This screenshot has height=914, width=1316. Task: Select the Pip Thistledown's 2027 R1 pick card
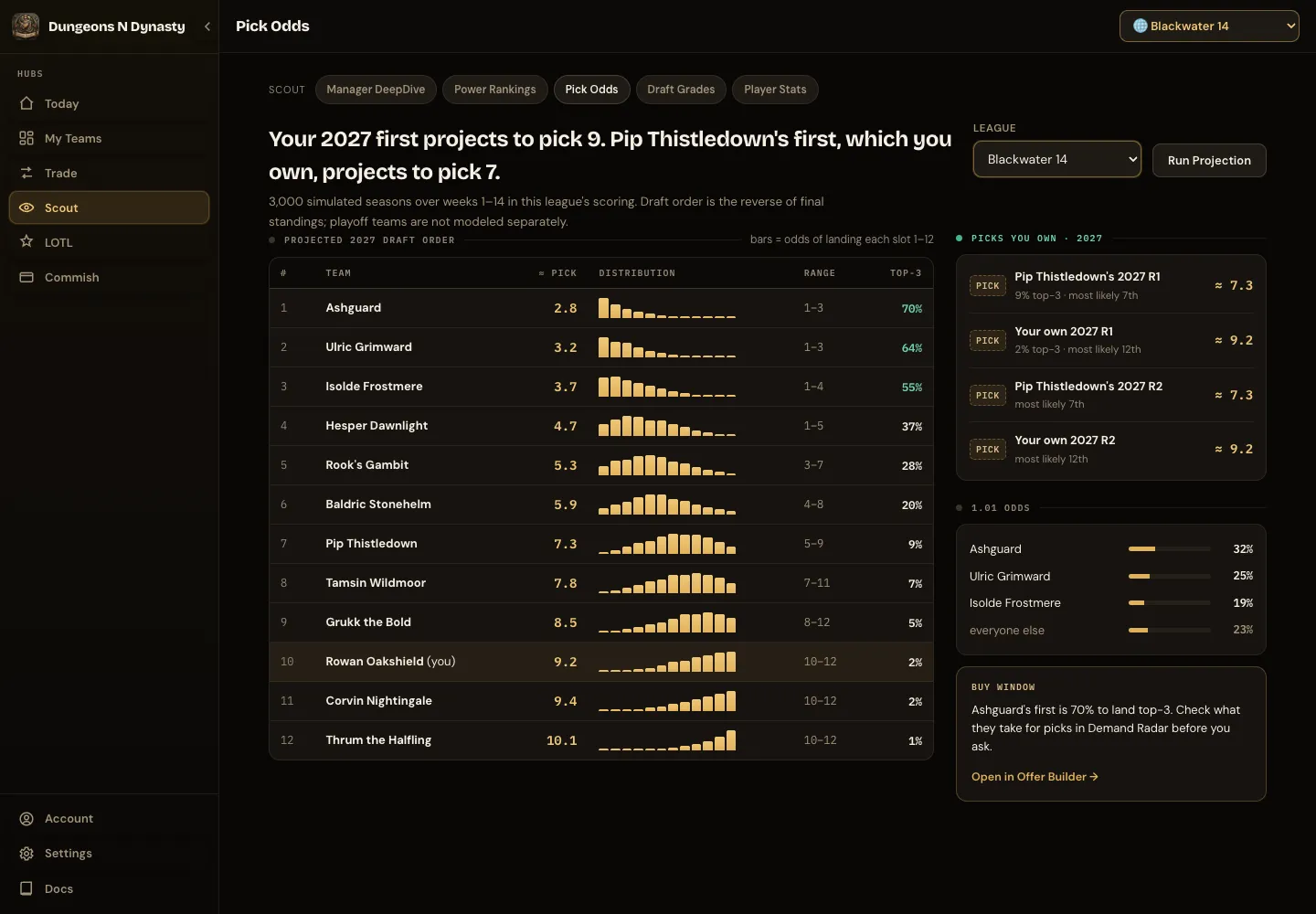click(1111, 285)
